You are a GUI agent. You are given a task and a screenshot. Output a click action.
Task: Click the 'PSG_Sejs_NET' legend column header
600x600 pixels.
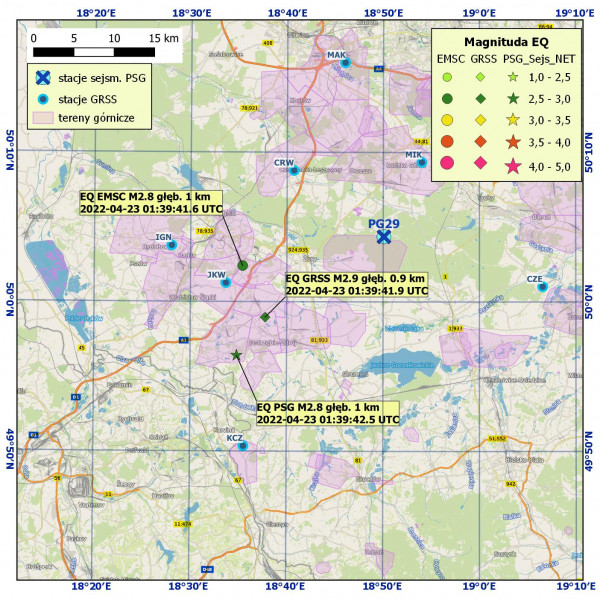point(539,59)
